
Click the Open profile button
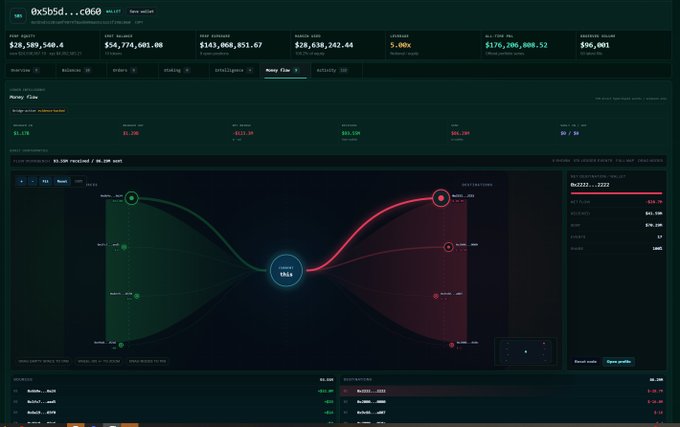tap(619, 362)
